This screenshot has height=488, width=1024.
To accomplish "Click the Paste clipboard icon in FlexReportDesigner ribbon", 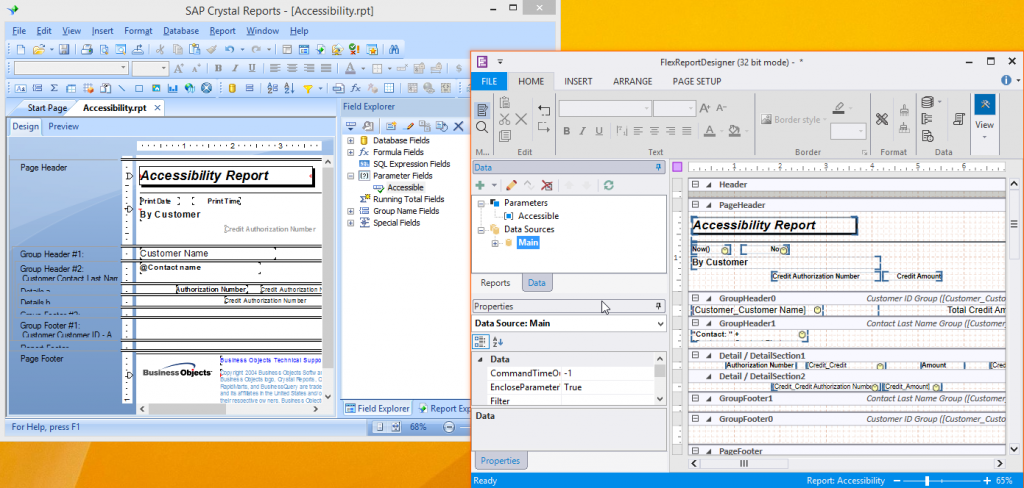I will click(x=504, y=103).
